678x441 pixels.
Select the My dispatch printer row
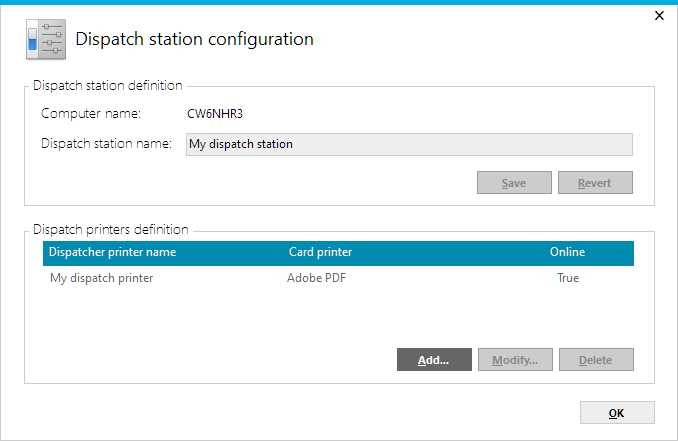pos(102,278)
